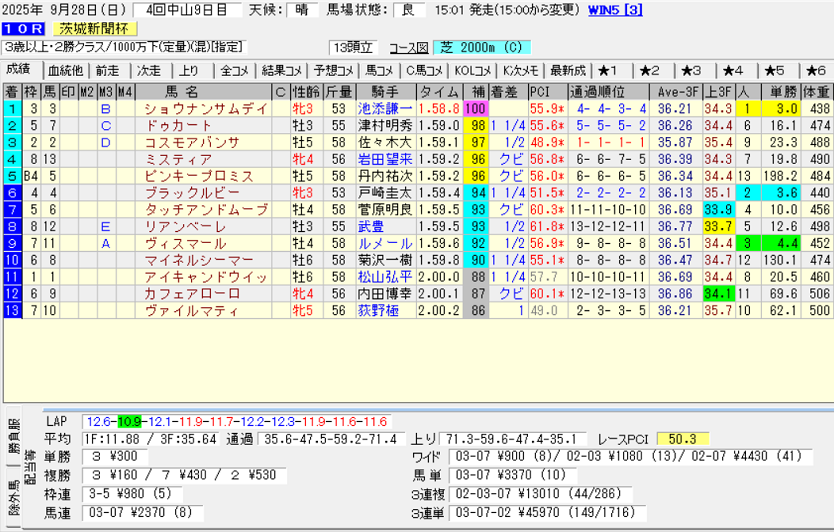Click the 単勝 odds column header
The image size is (834, 532).
click(x=779, y=91)
